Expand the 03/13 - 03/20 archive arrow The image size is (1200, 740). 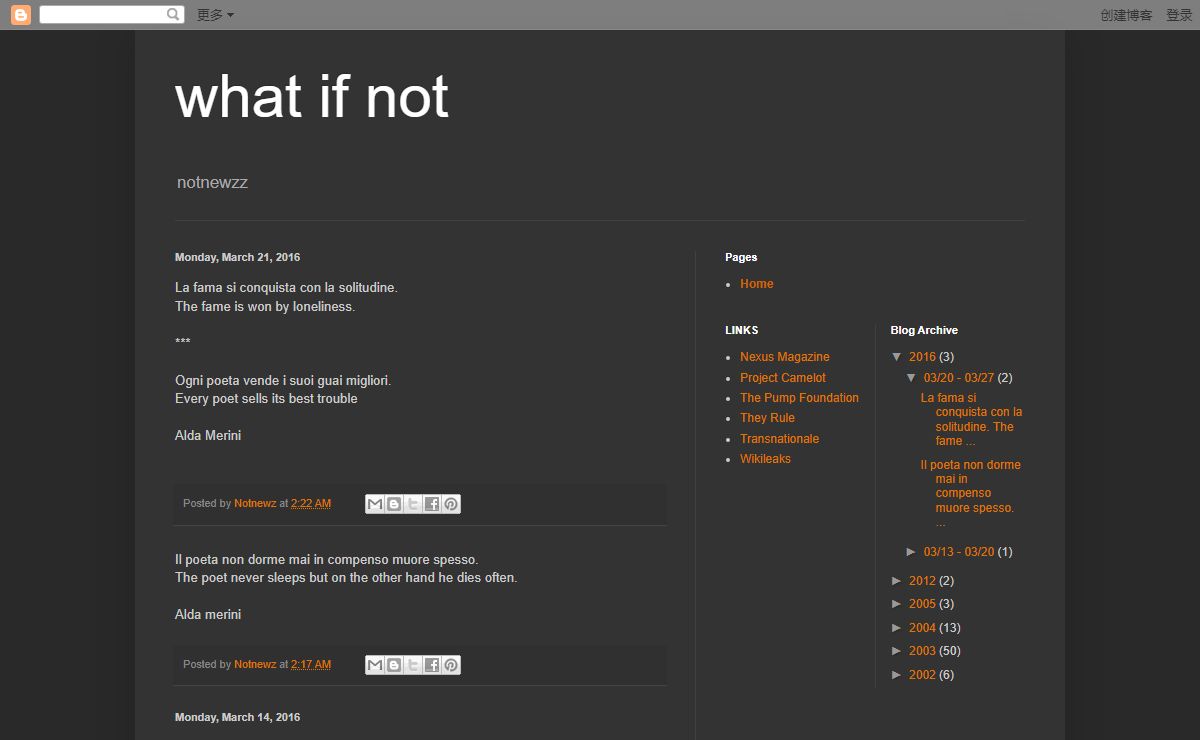point(911,552)
